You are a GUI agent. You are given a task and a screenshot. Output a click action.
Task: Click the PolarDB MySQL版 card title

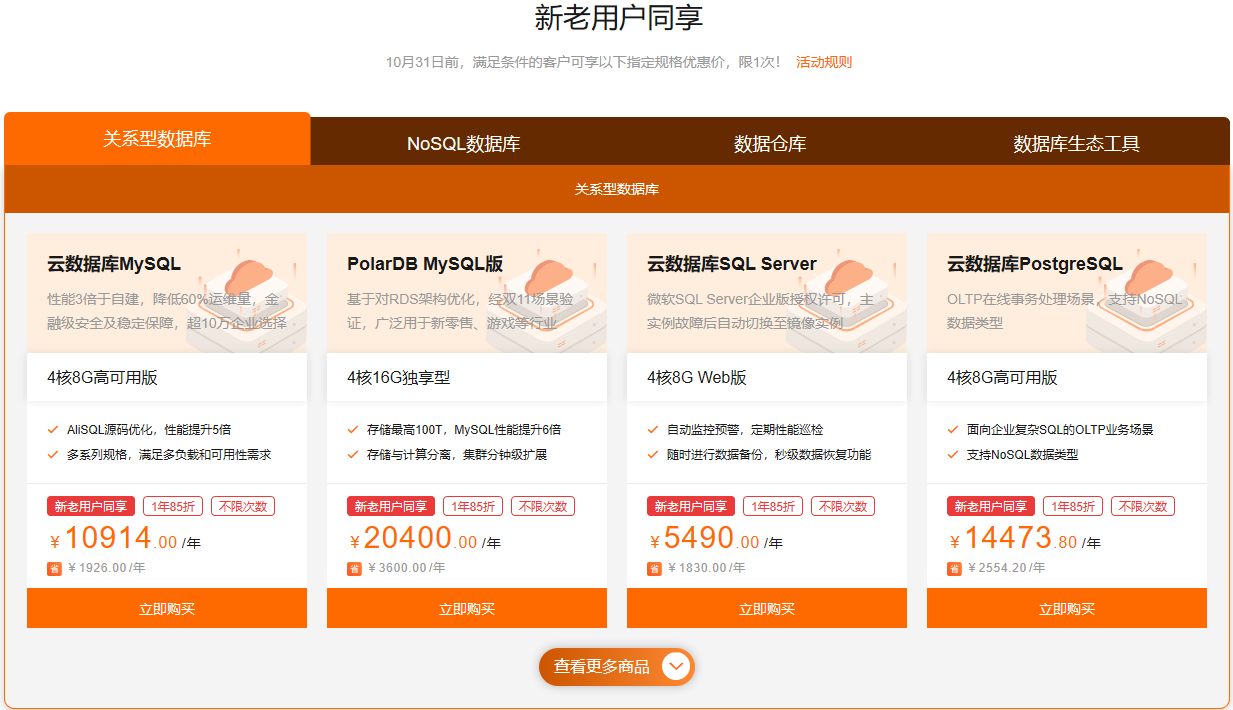425,264
